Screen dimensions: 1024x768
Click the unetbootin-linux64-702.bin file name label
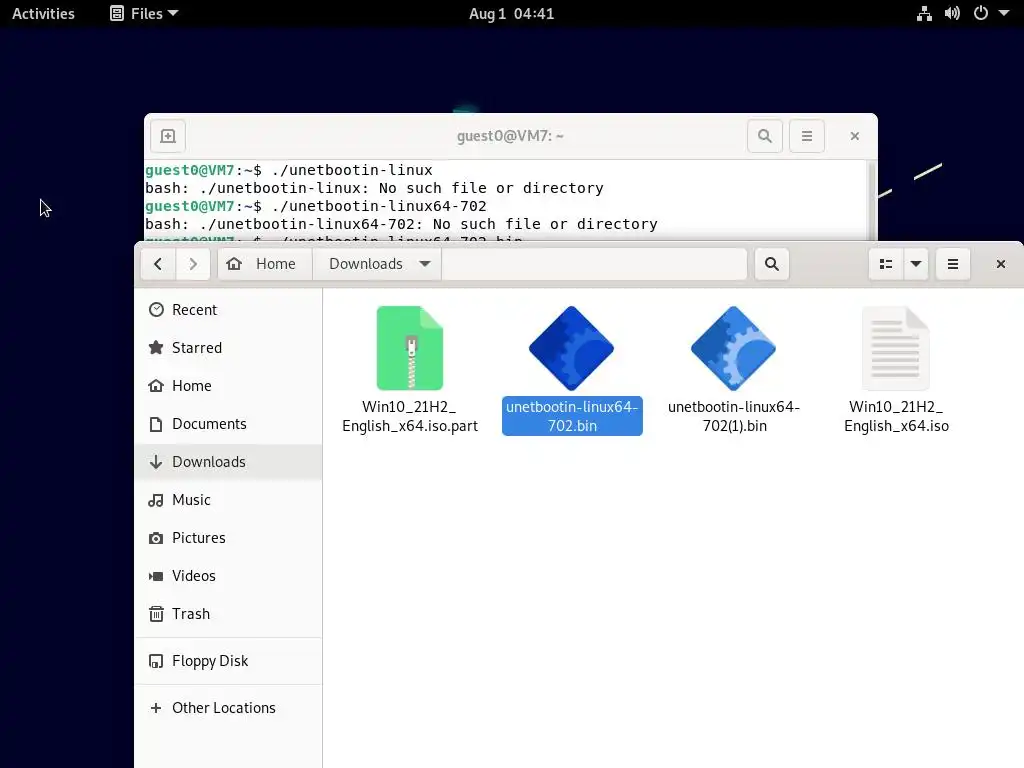tap(572, 416)
